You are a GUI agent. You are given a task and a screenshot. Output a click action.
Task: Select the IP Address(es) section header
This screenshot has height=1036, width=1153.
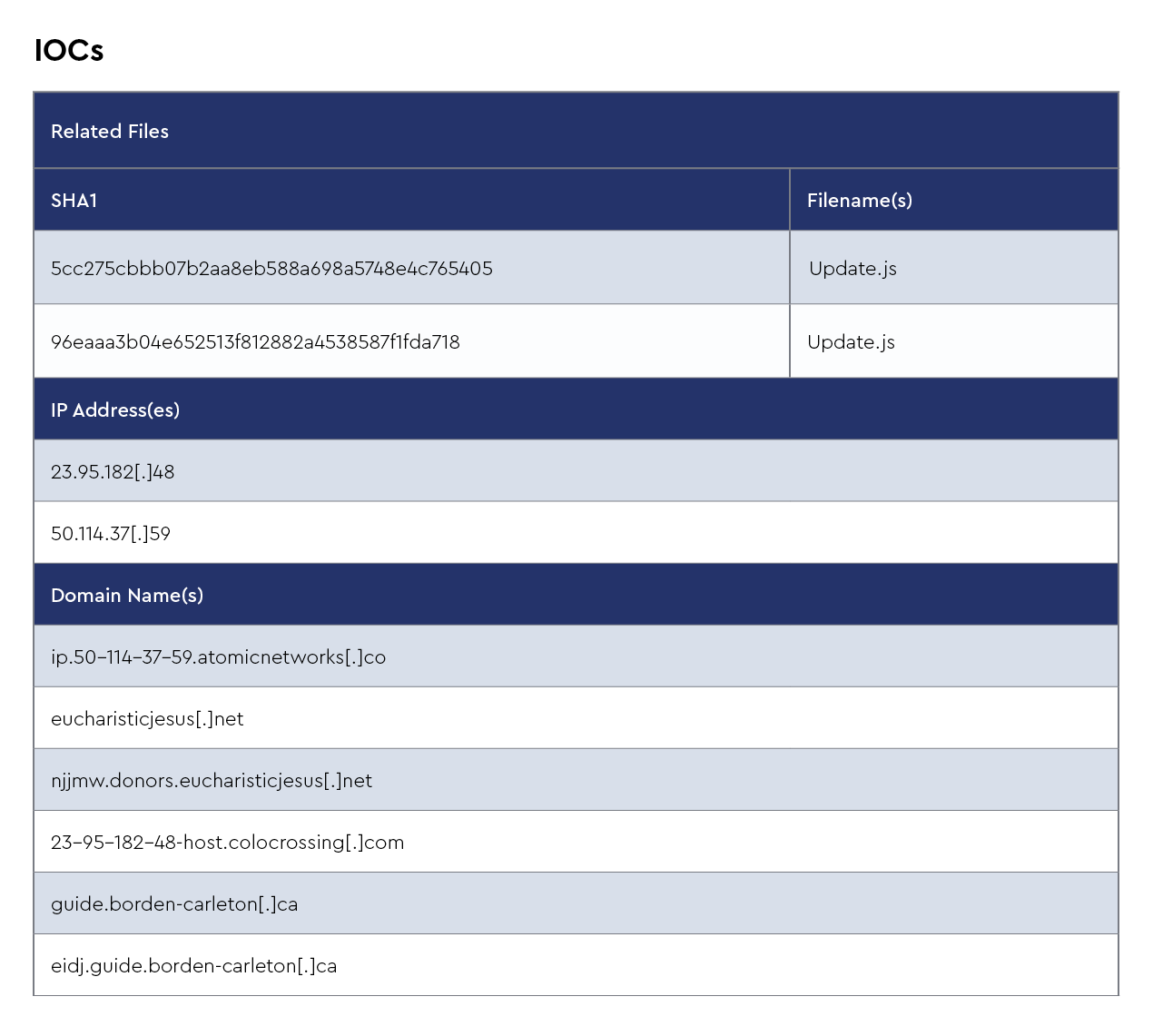click(115, 410)
